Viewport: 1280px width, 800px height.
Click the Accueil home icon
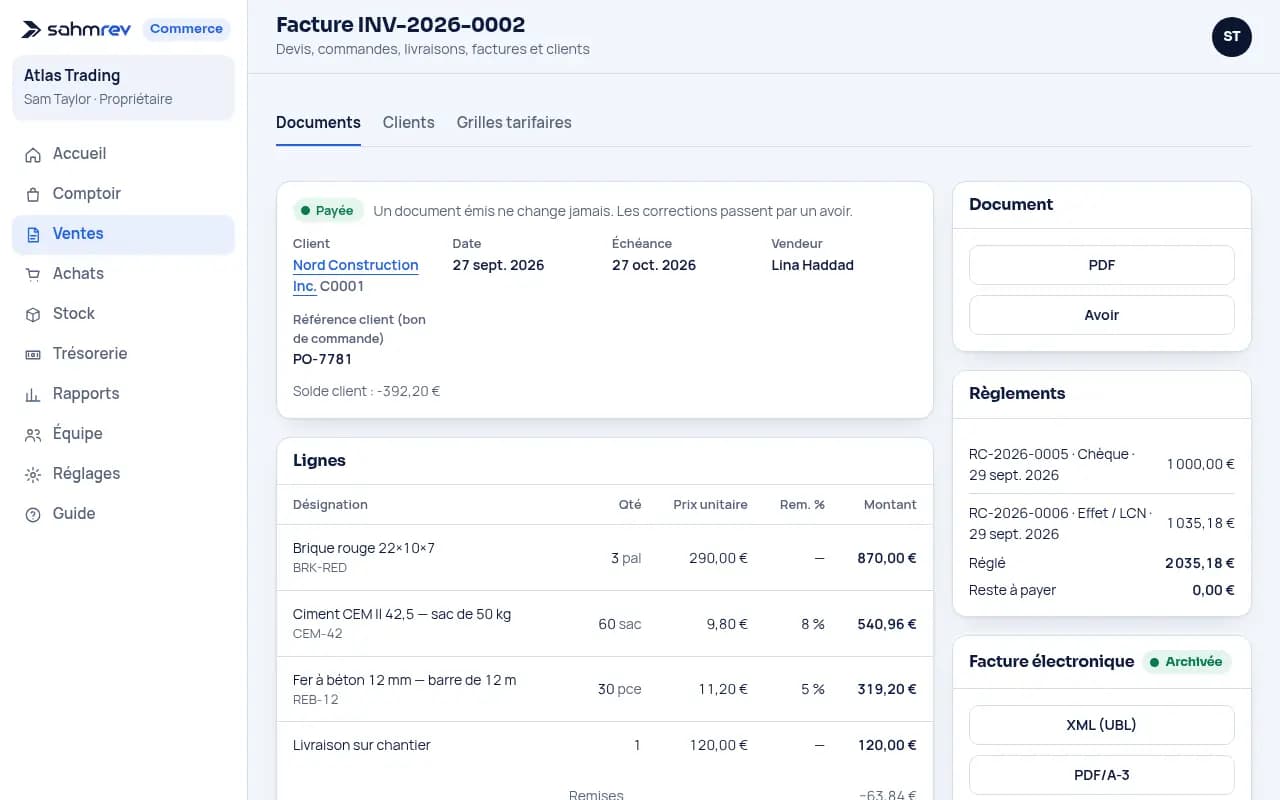[x=33, y=154]
